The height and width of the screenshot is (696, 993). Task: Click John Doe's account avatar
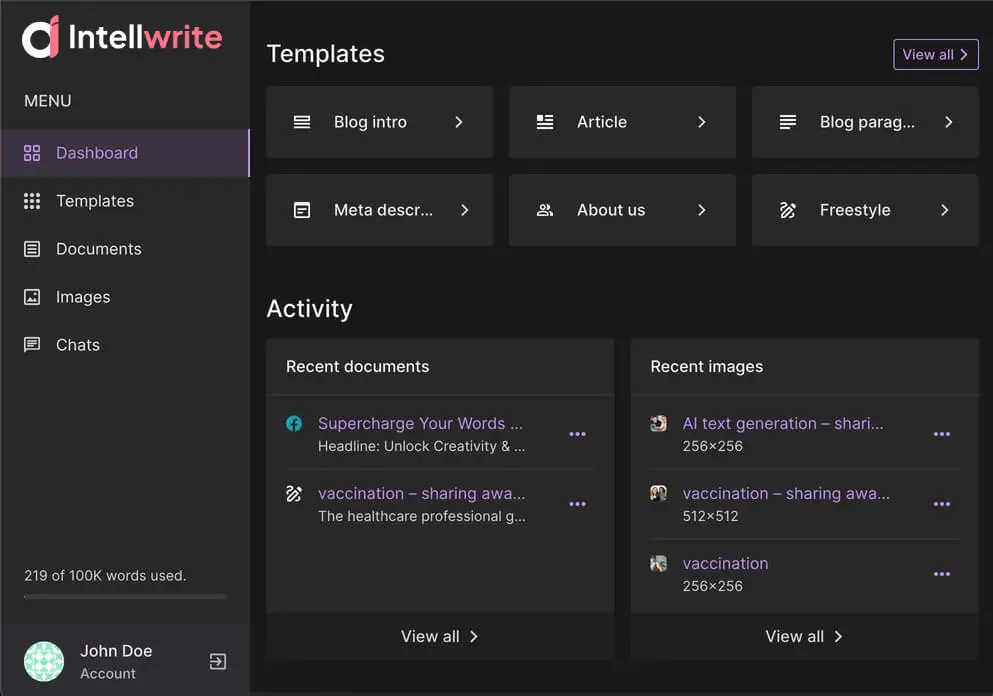(x=44, y=661)
